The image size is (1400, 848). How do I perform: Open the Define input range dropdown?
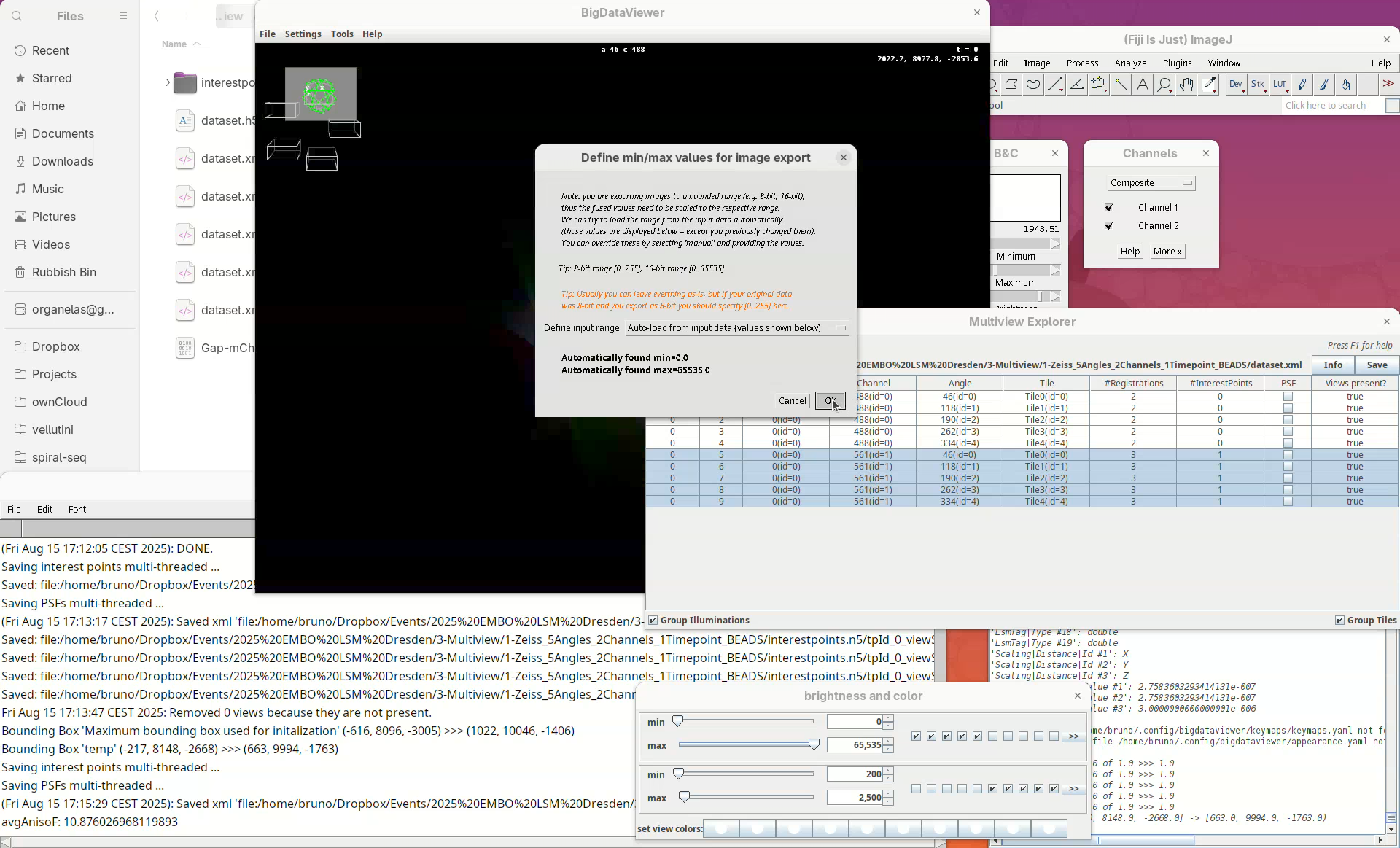tap(736, 328)
